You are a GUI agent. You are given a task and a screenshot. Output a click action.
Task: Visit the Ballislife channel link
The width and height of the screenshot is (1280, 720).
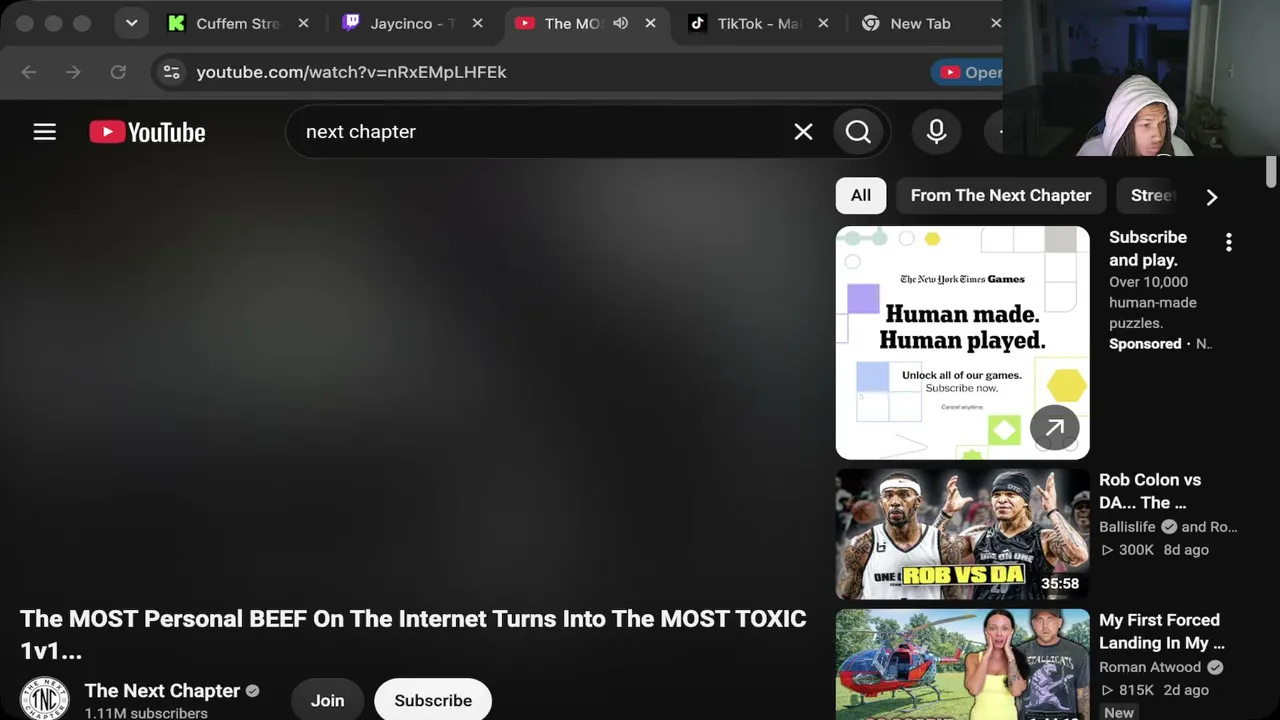click(1127, 527)
